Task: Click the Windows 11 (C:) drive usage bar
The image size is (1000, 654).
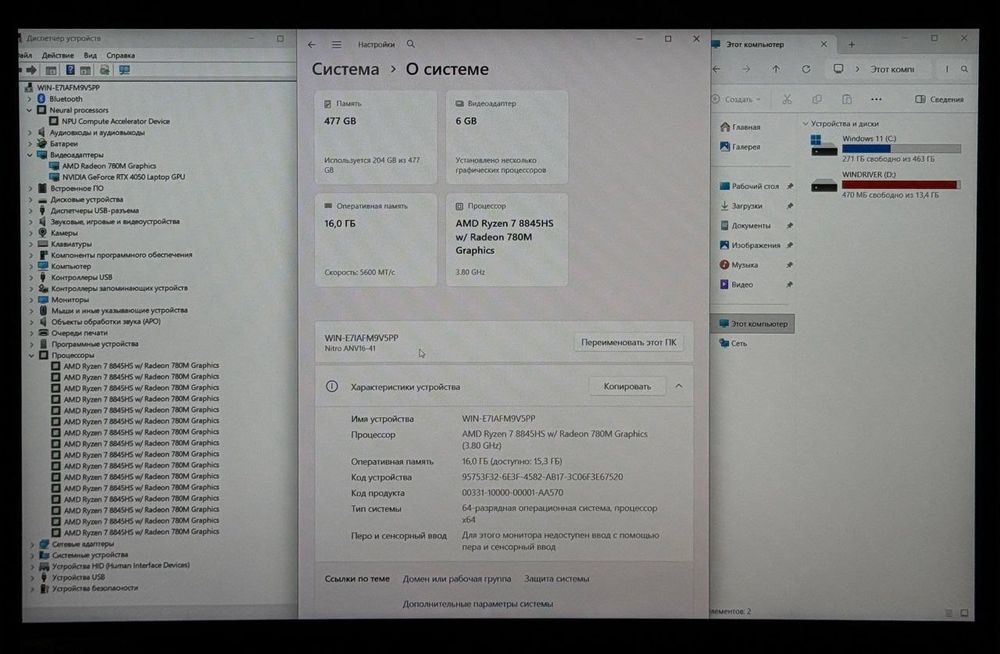Action: point(901,149)
